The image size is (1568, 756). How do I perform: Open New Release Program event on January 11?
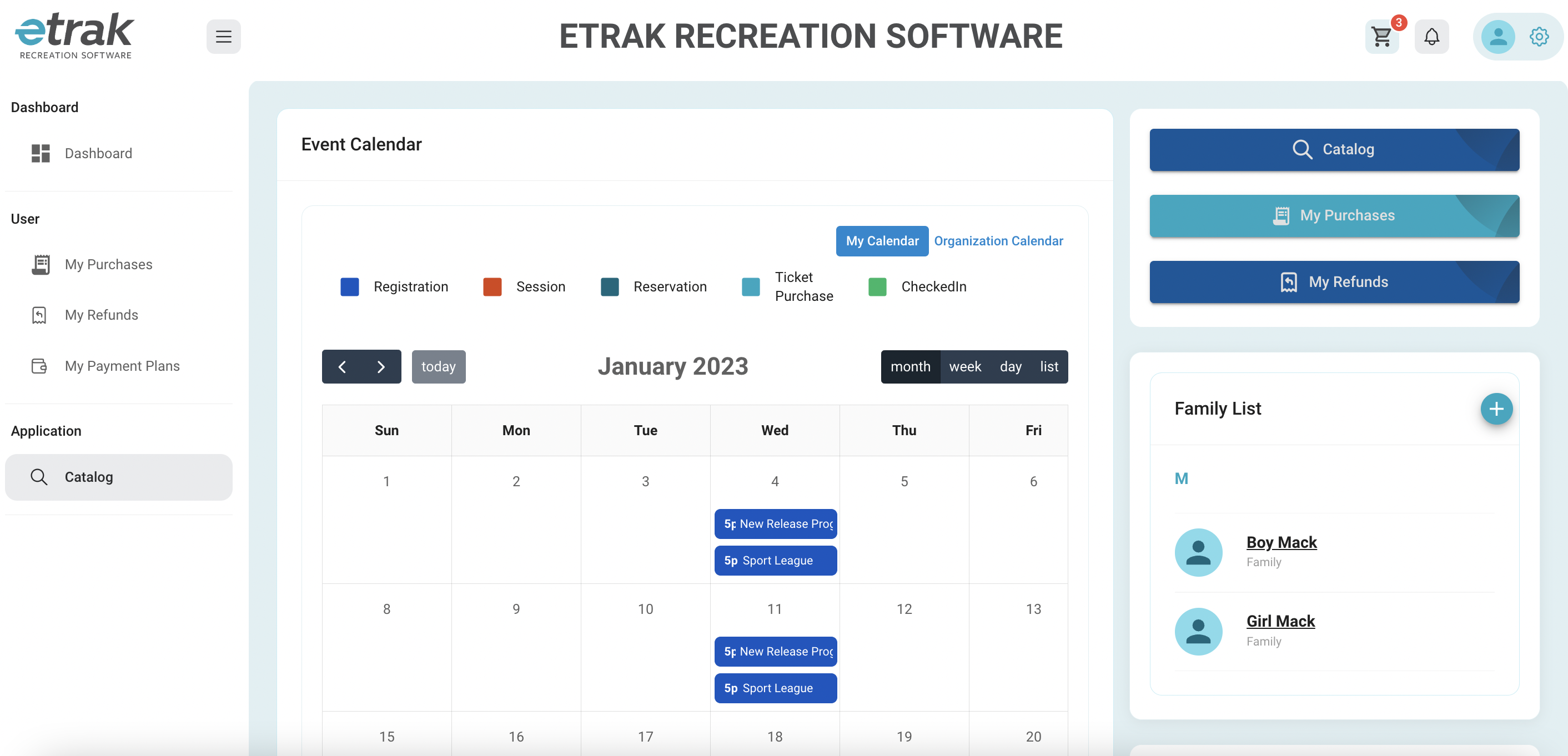(776, 652)
